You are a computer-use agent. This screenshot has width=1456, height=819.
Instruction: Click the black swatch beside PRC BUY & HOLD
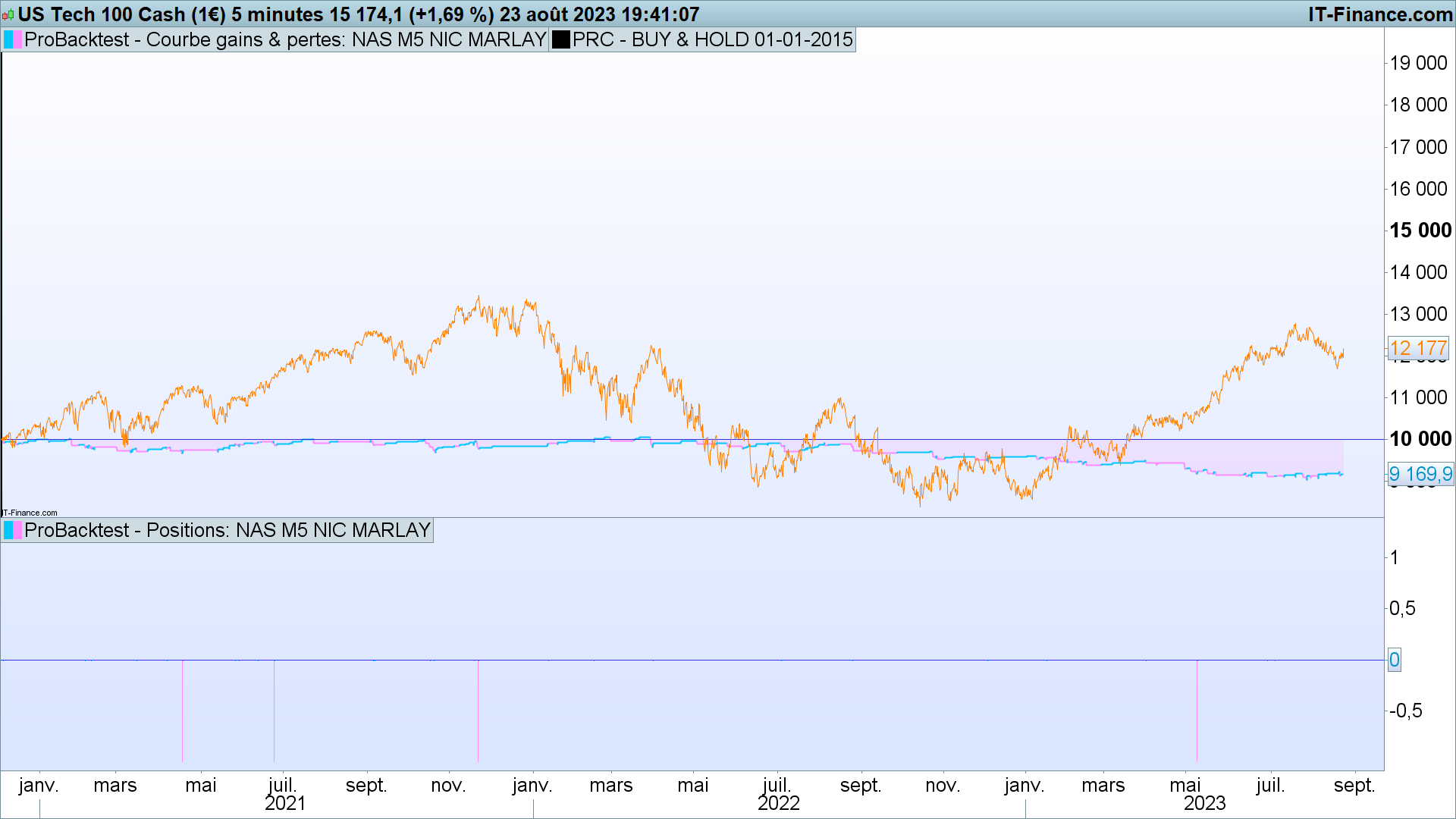(x=561, y=39)
